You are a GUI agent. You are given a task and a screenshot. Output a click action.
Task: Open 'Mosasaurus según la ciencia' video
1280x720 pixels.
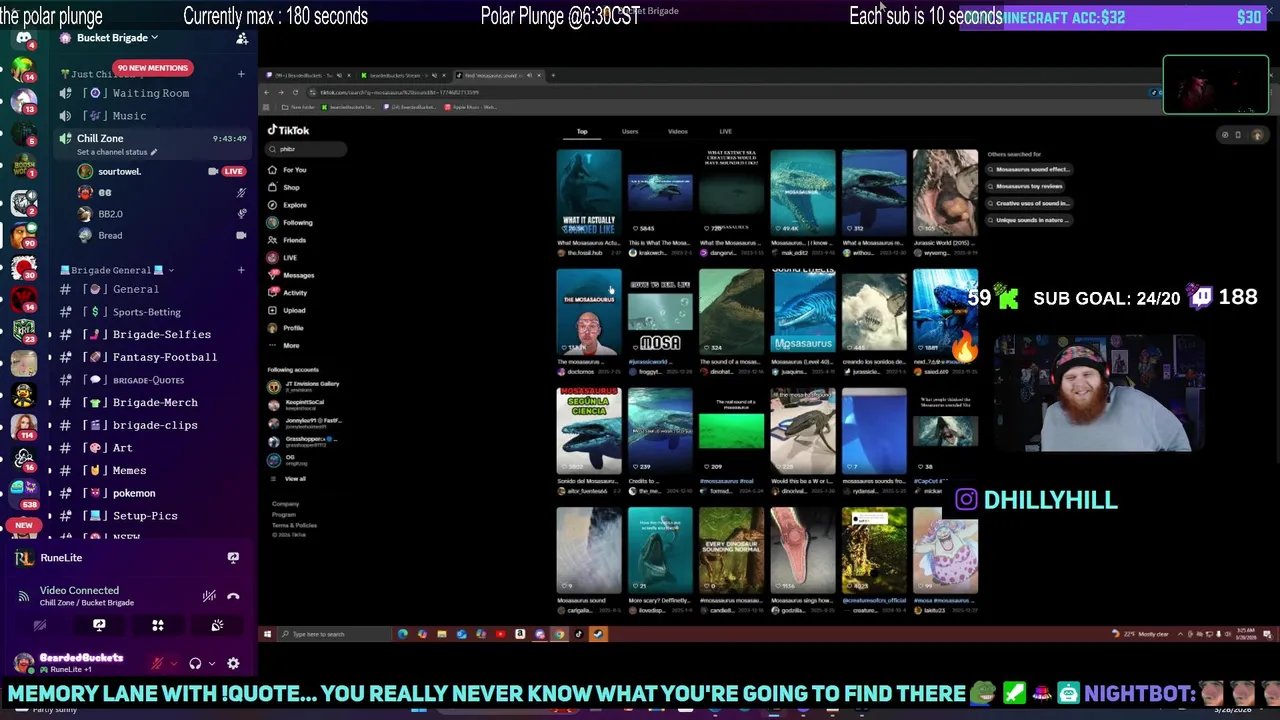click(588, 431)
